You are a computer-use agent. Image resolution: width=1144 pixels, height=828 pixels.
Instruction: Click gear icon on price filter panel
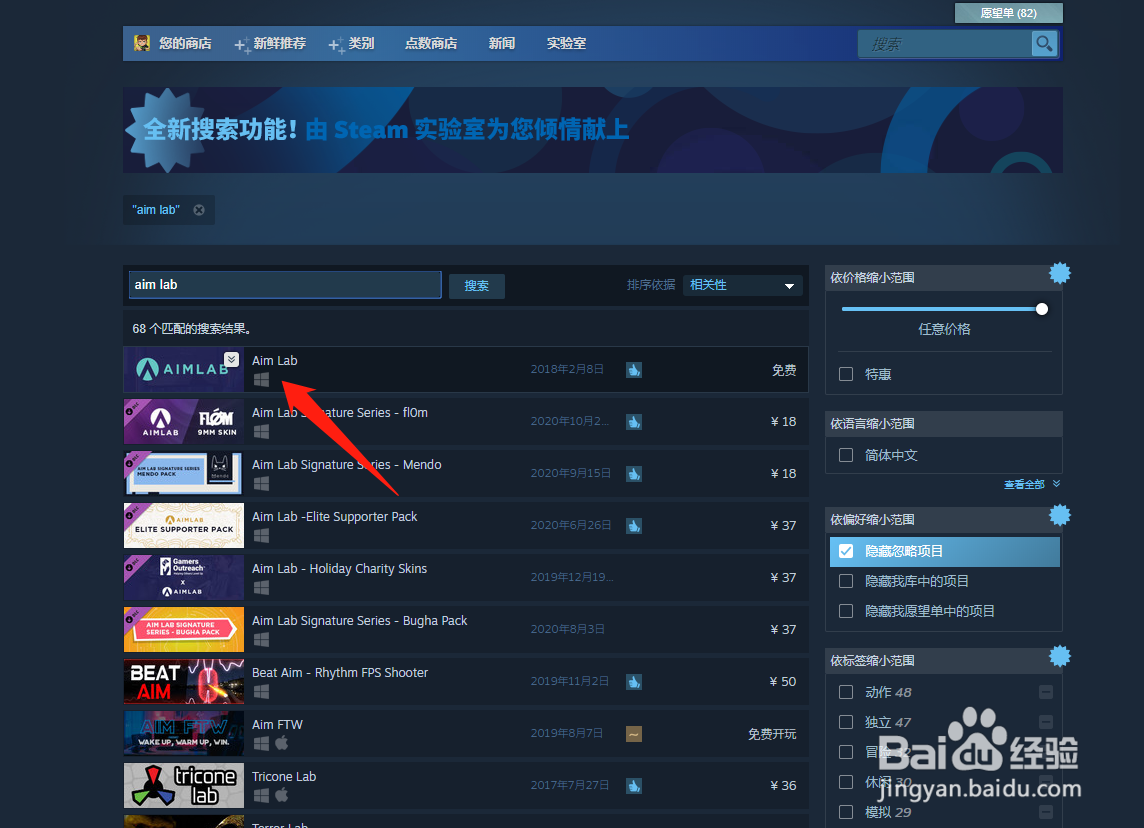(1059, 274)
